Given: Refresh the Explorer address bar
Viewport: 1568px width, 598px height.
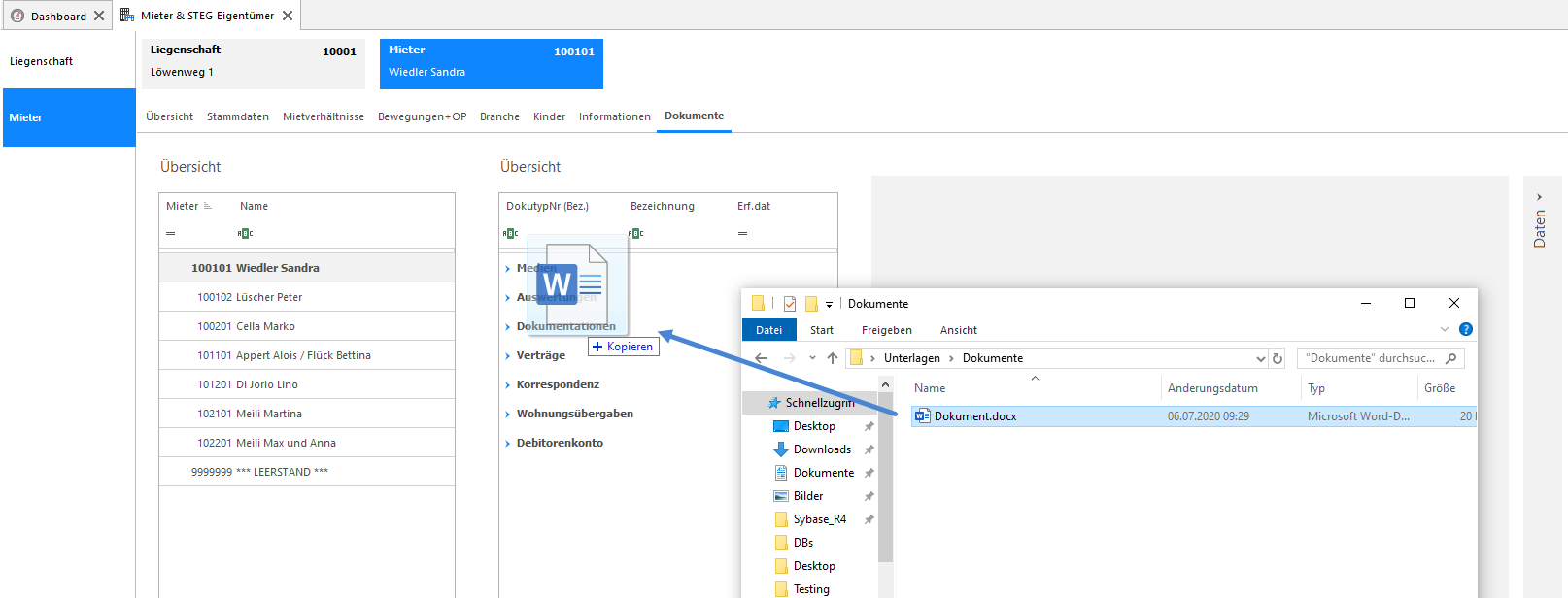Looking at the screenshot, I should (x=1278, y=358).
